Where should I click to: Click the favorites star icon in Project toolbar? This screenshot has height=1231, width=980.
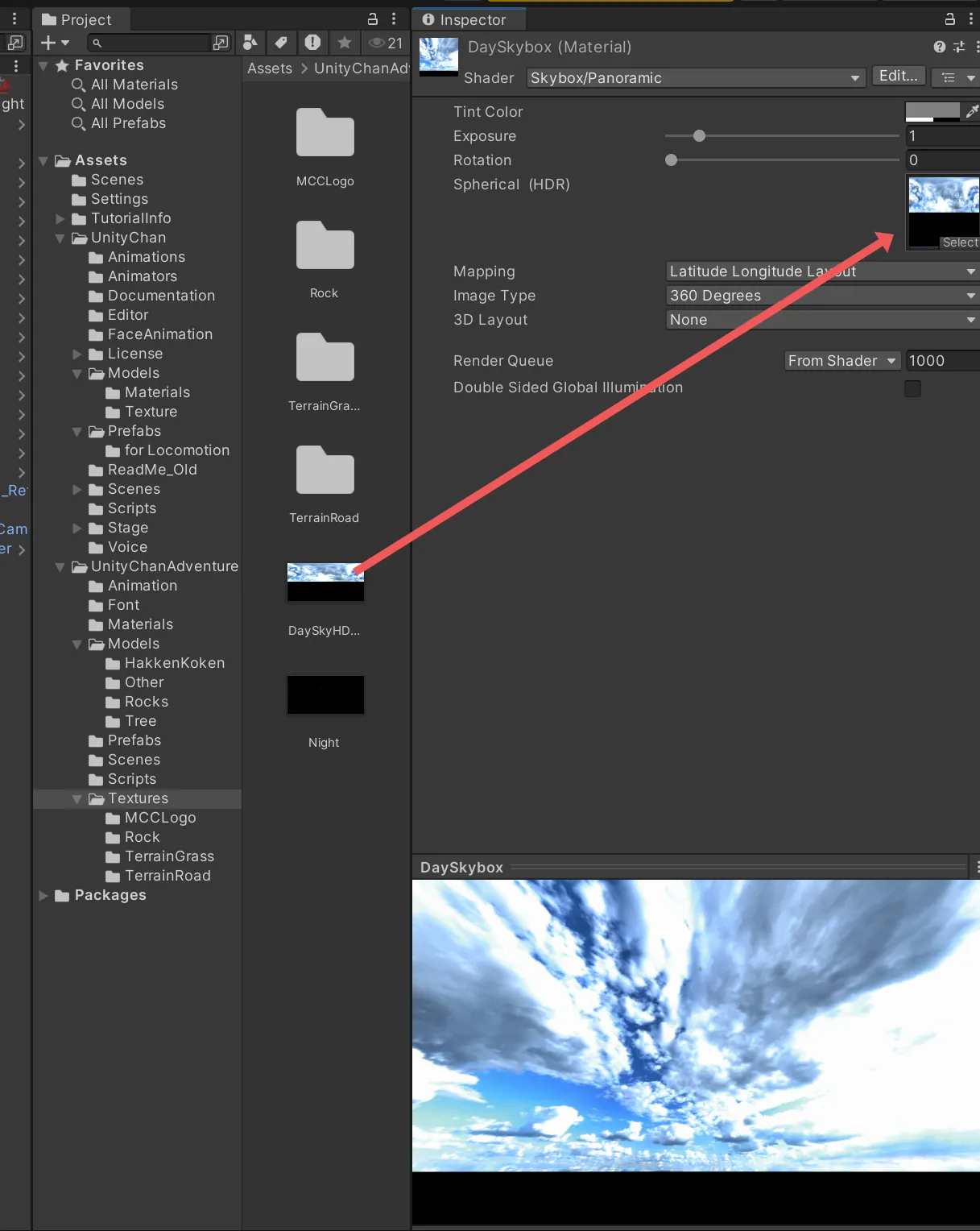tap(345, 43)
